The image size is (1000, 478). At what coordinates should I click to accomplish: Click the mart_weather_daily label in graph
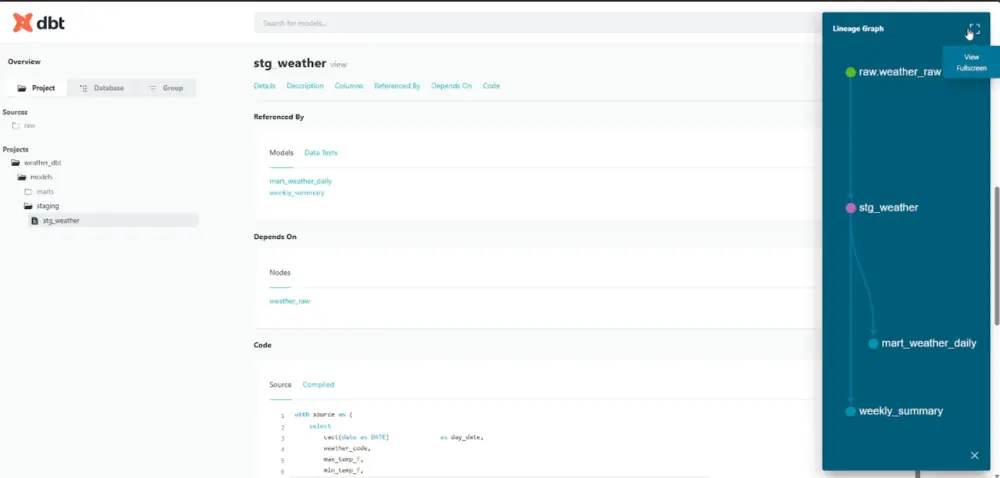pos(929,344)
